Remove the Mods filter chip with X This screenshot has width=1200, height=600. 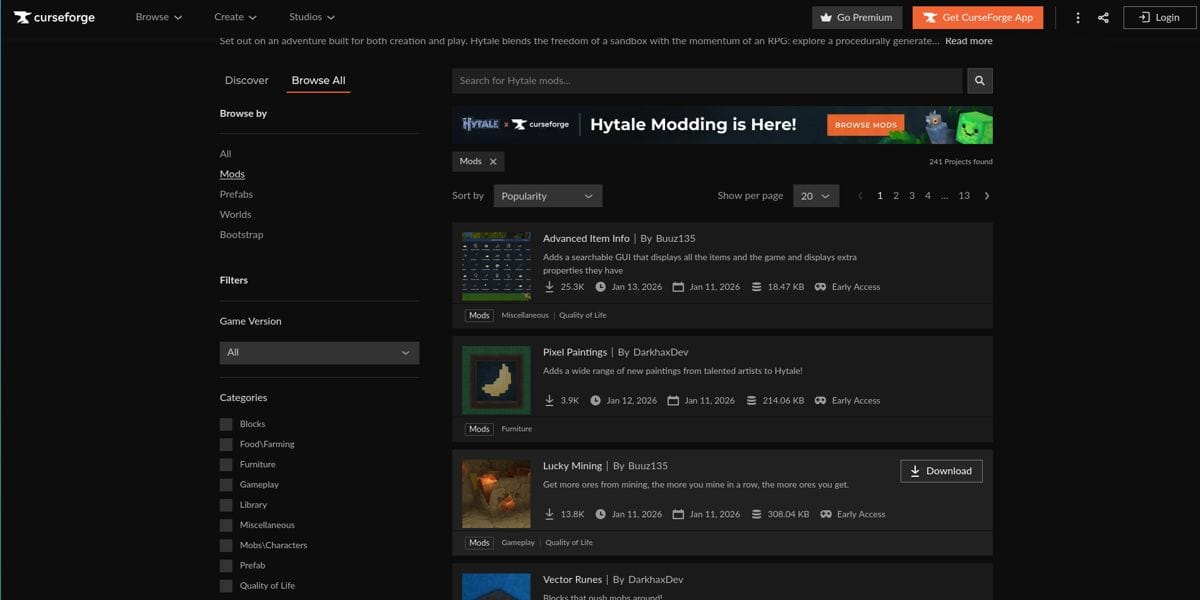click(493, 161)
